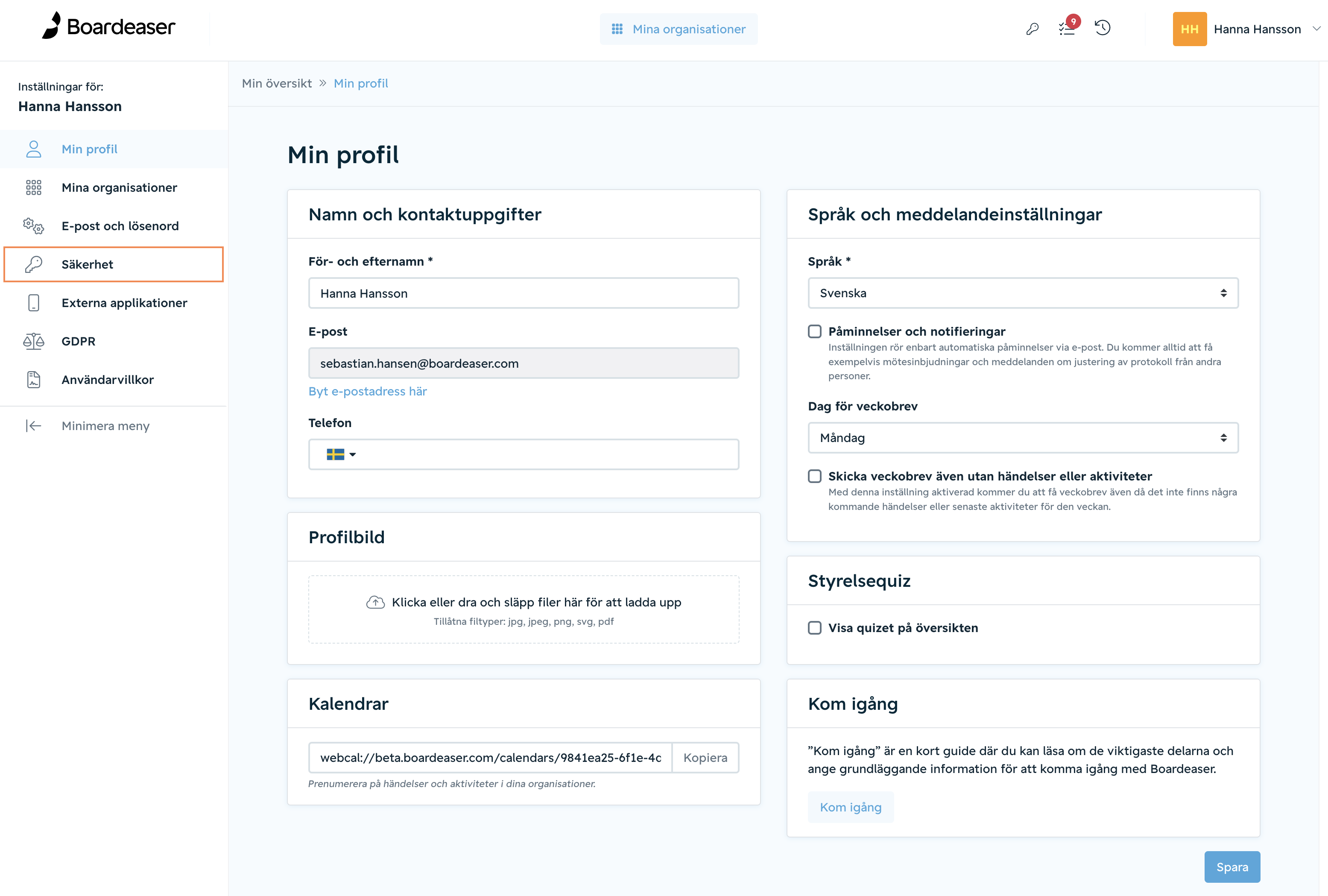Click the Minimera meny collapse arrow icon
The width and height of the screenshot is (1328, 896).
(x=33, y=426)
